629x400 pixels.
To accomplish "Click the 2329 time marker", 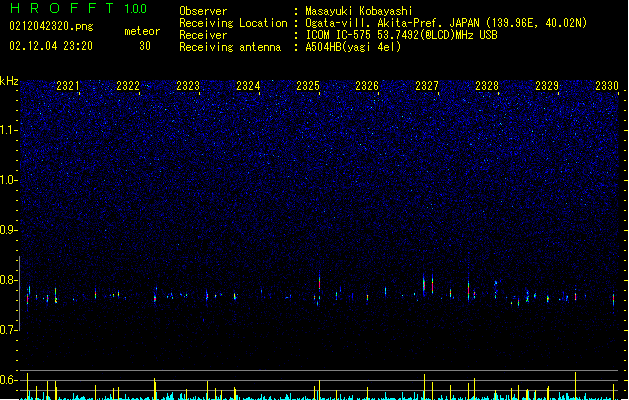I will click(x=547, y=85).
